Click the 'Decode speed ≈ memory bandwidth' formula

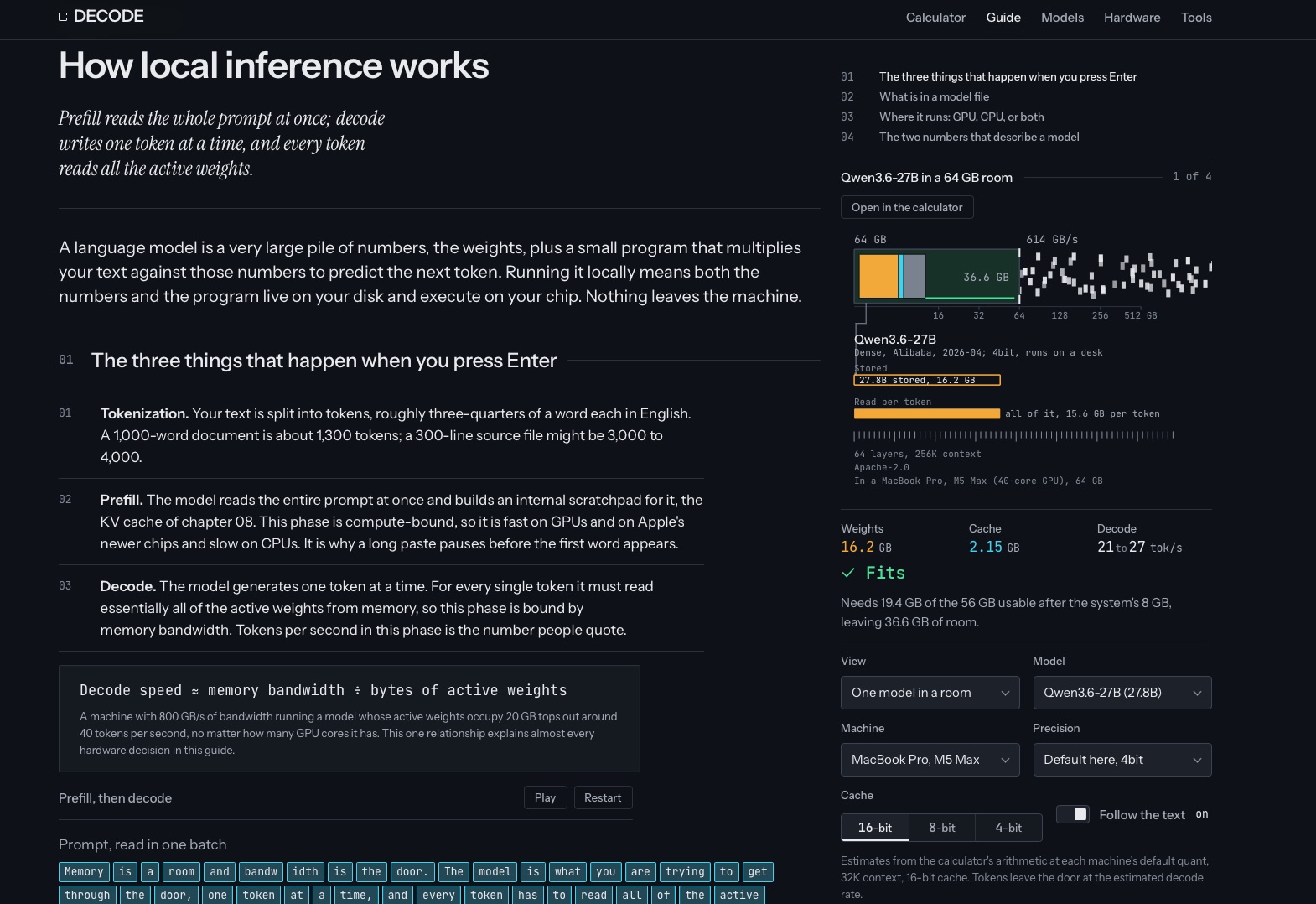click(x=324, y=690)
